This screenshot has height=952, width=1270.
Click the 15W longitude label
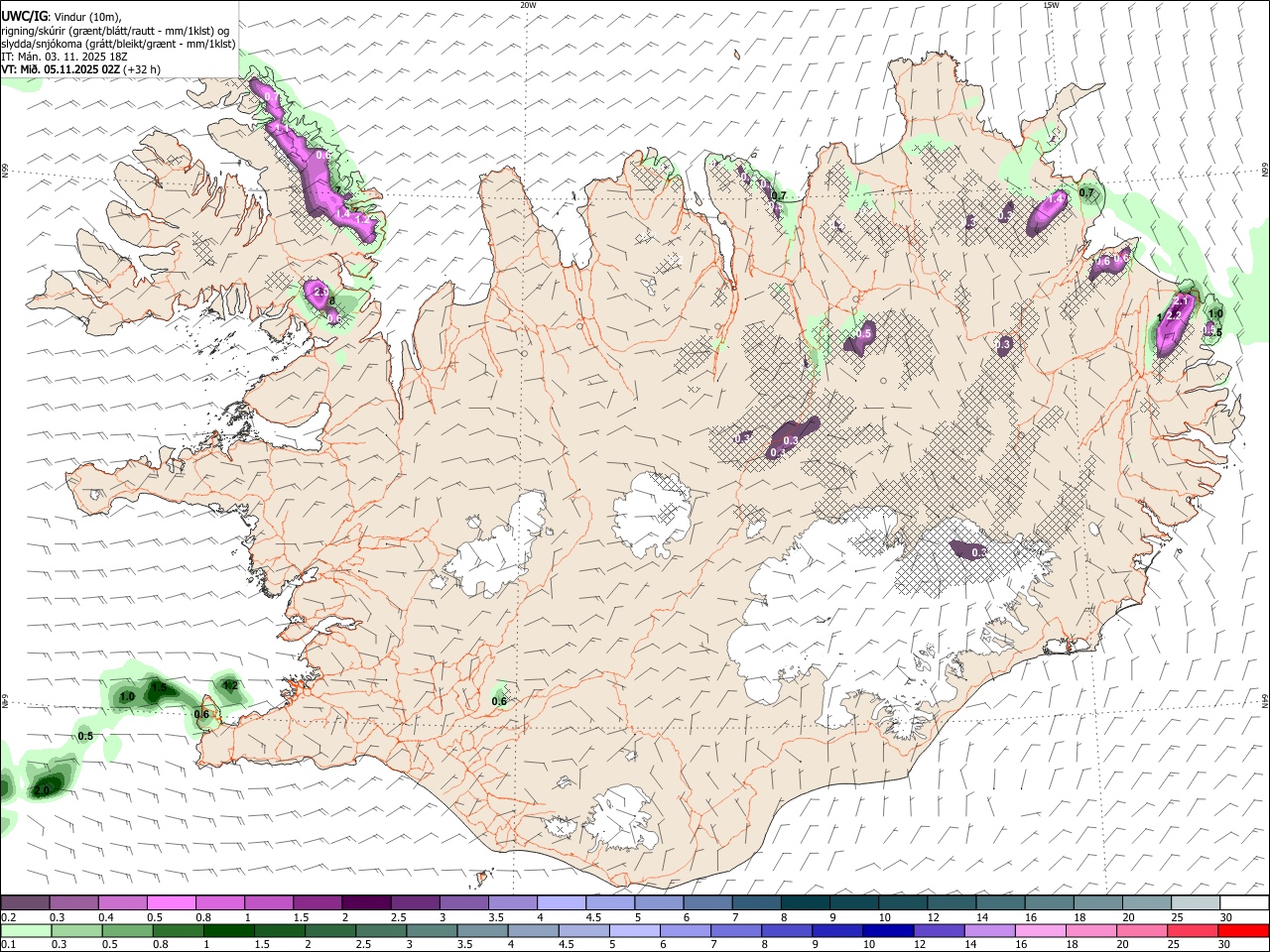(x=1051, y=5)
